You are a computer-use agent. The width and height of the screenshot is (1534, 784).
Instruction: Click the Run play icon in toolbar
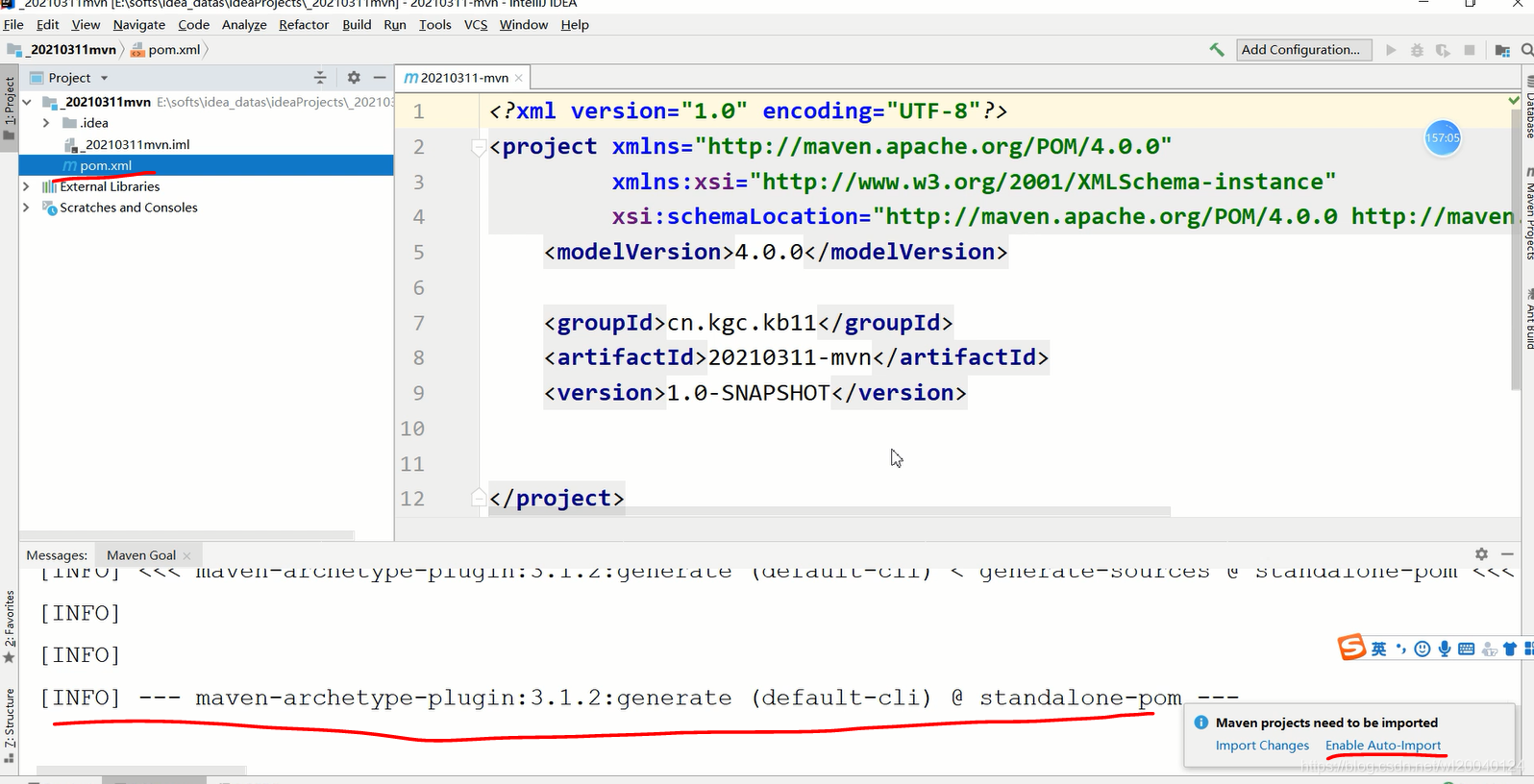pos(1391,50)
